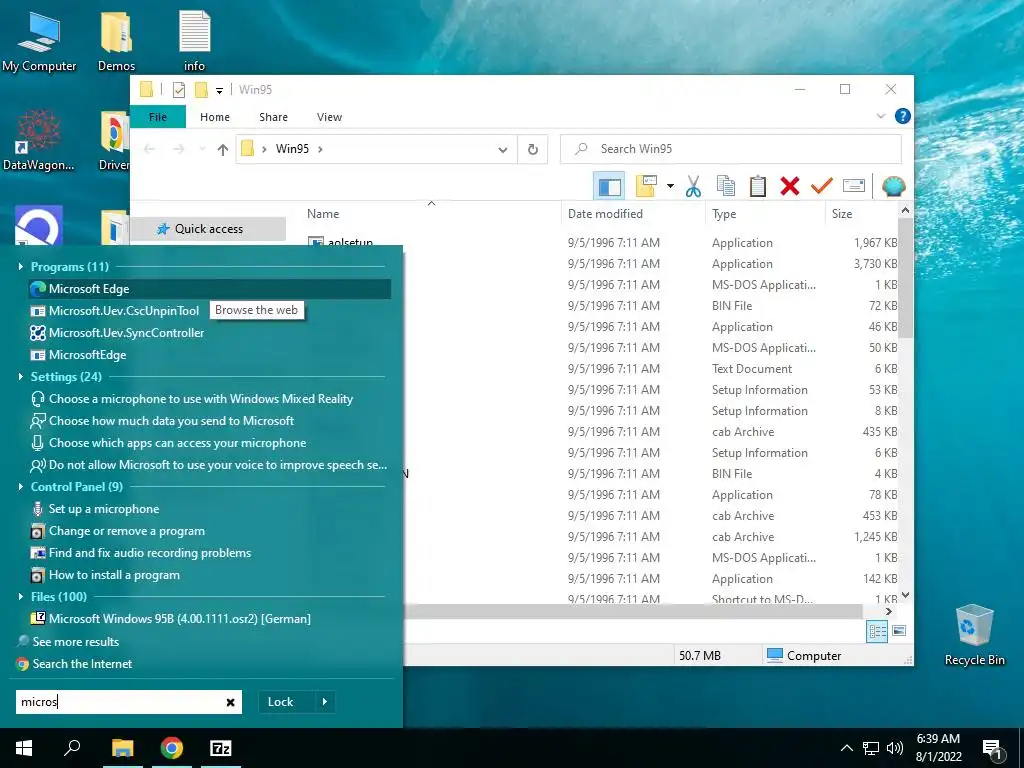Open the Windows 95B German file result

(x=171, y=618)
